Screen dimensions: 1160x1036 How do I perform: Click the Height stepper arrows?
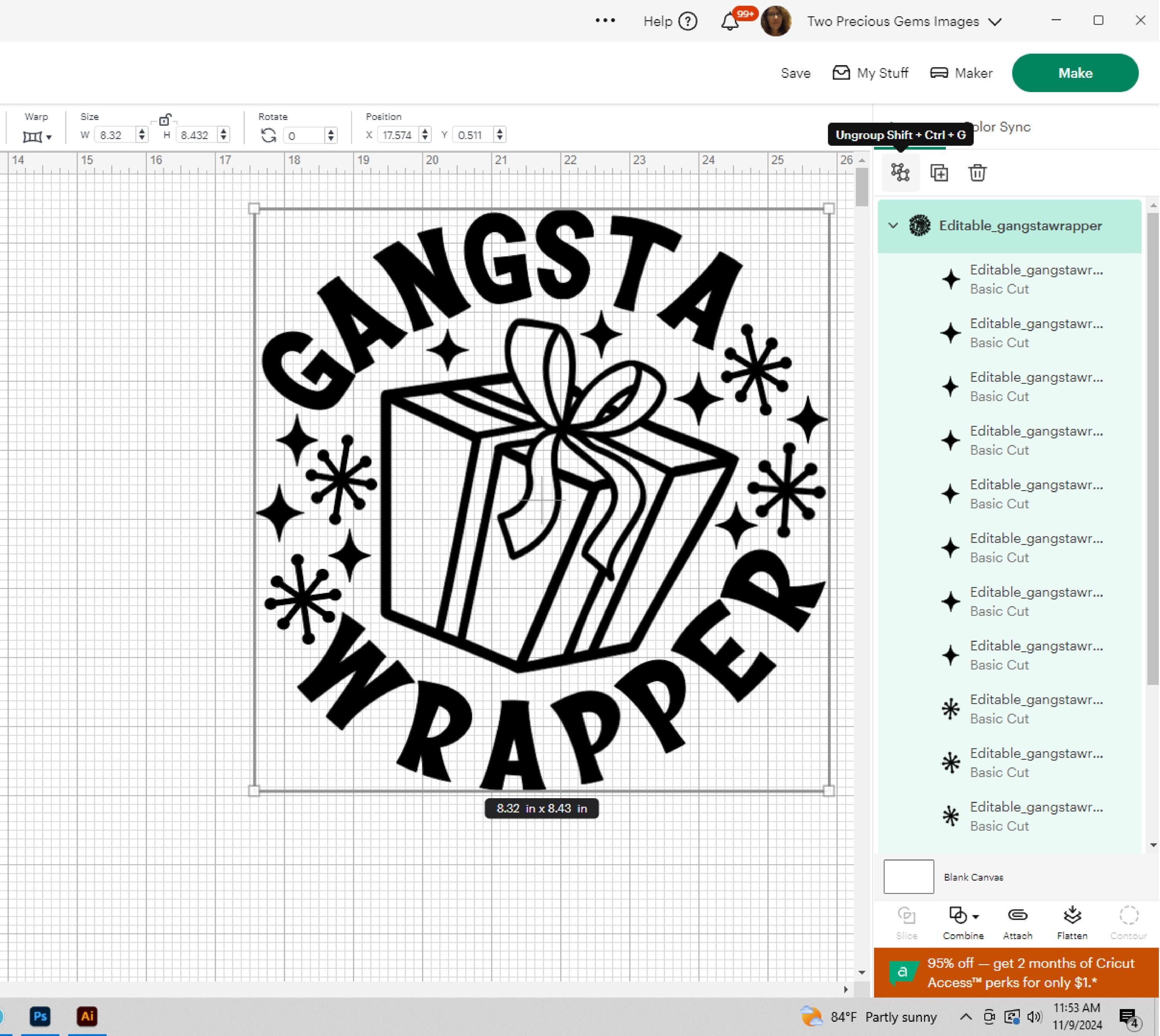(x=224, y=135)
